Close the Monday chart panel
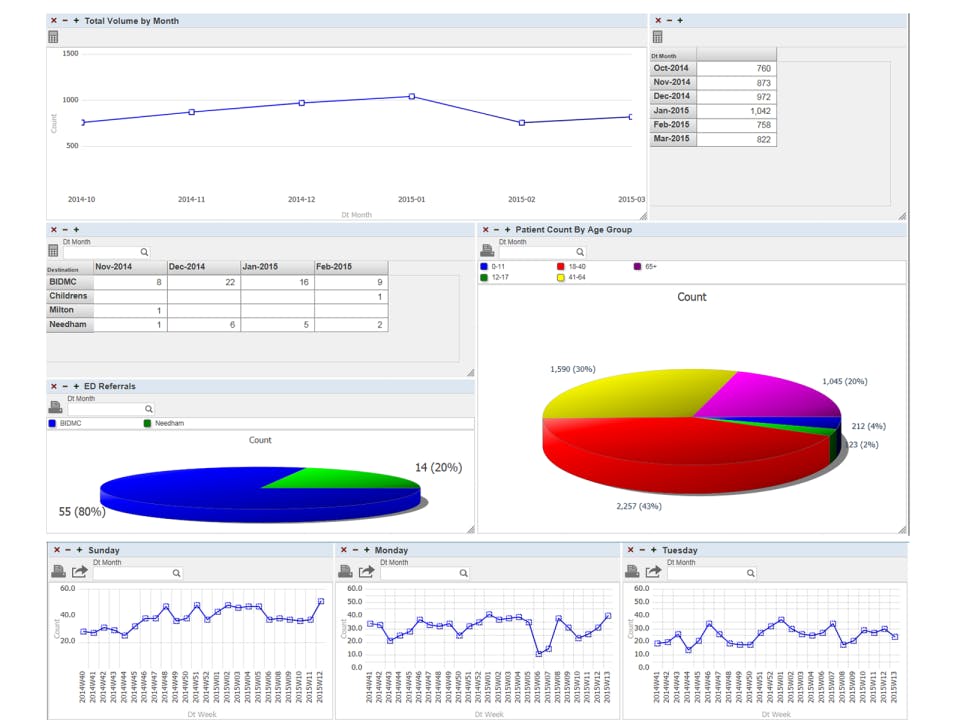This screenshot has width=960, height=720. tap(343, 550)
